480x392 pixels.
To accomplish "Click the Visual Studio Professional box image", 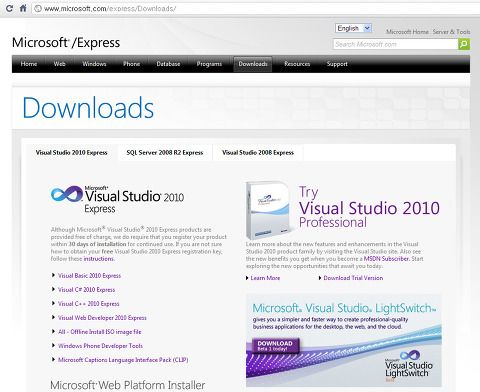I will coord(268,209).
